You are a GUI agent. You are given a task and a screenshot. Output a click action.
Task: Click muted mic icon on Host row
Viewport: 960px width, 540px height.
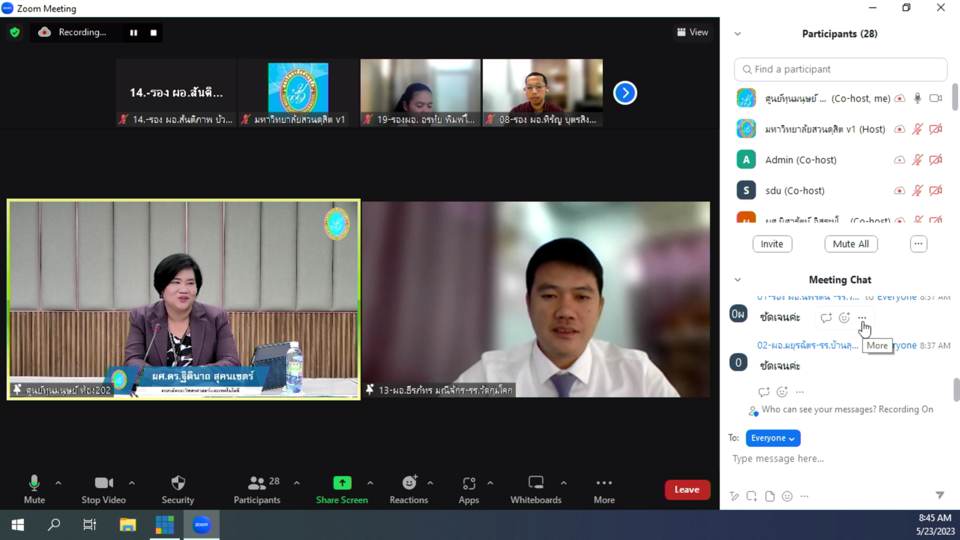click(917, 129)
